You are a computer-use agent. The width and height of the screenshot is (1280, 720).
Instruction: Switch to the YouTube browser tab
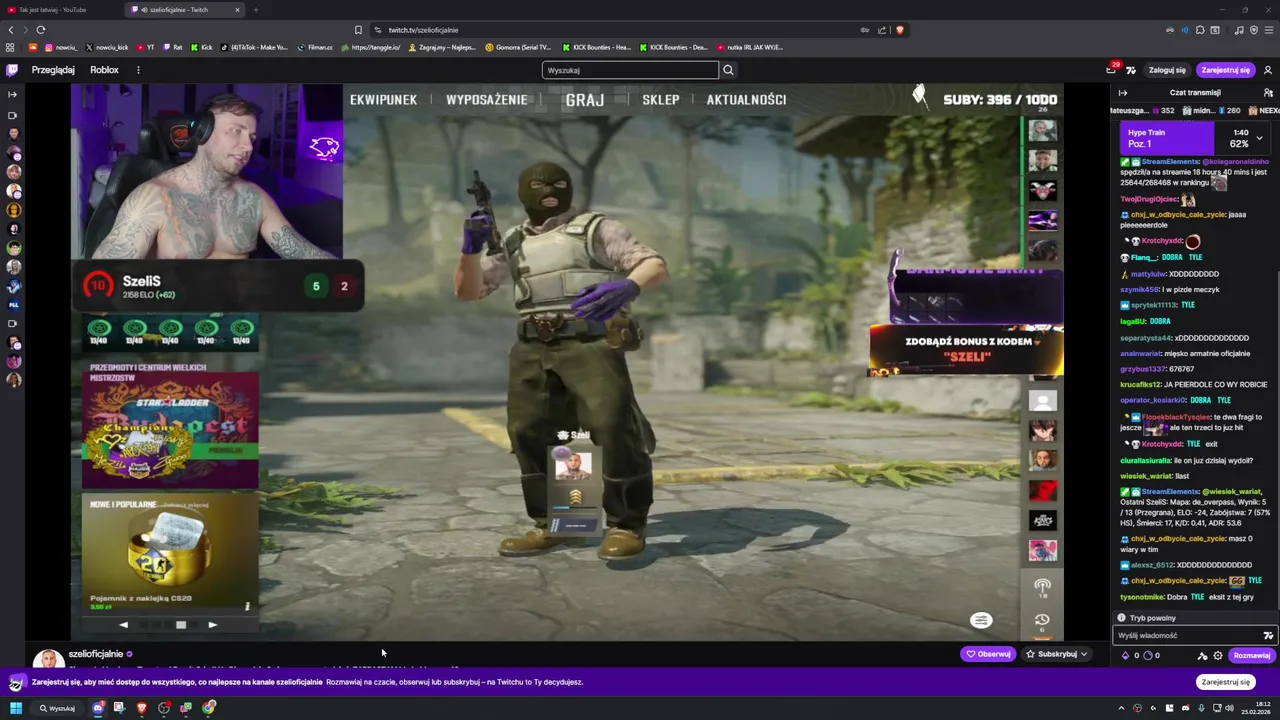point(60,10)
